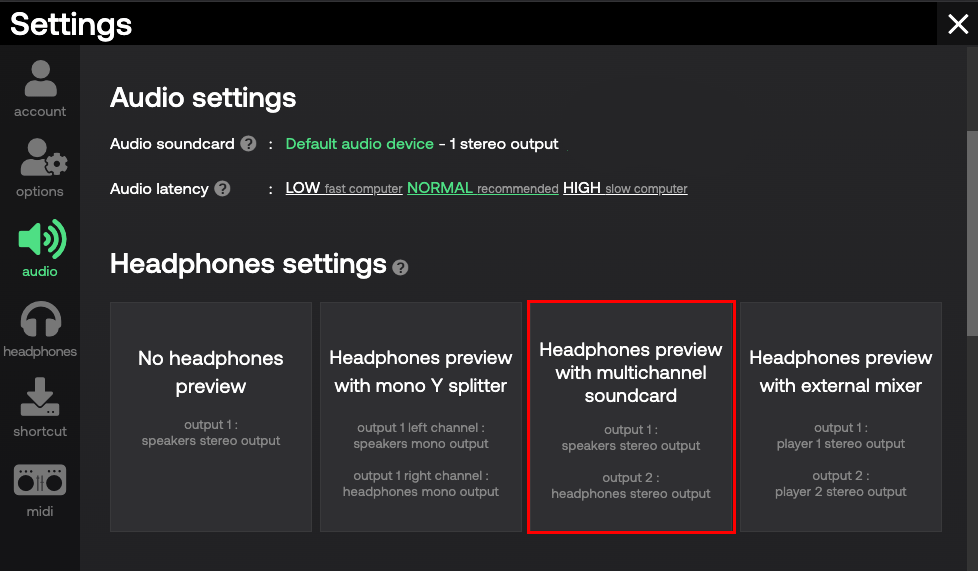Set audio latency to LOW fast computer
The image size is (978, 571).
point(344,188)
